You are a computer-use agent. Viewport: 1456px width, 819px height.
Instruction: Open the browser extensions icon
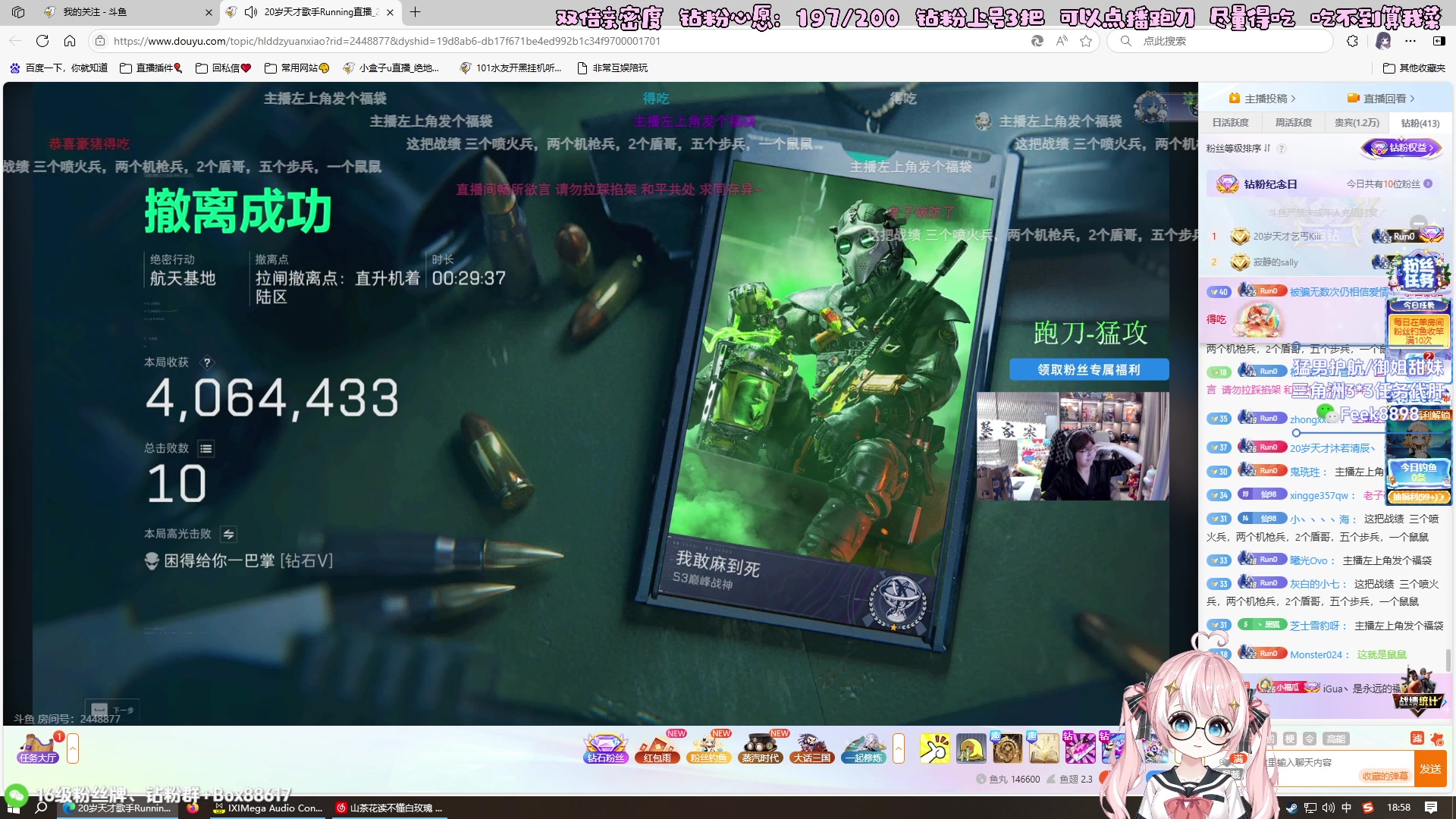(x=1352, y=41)
